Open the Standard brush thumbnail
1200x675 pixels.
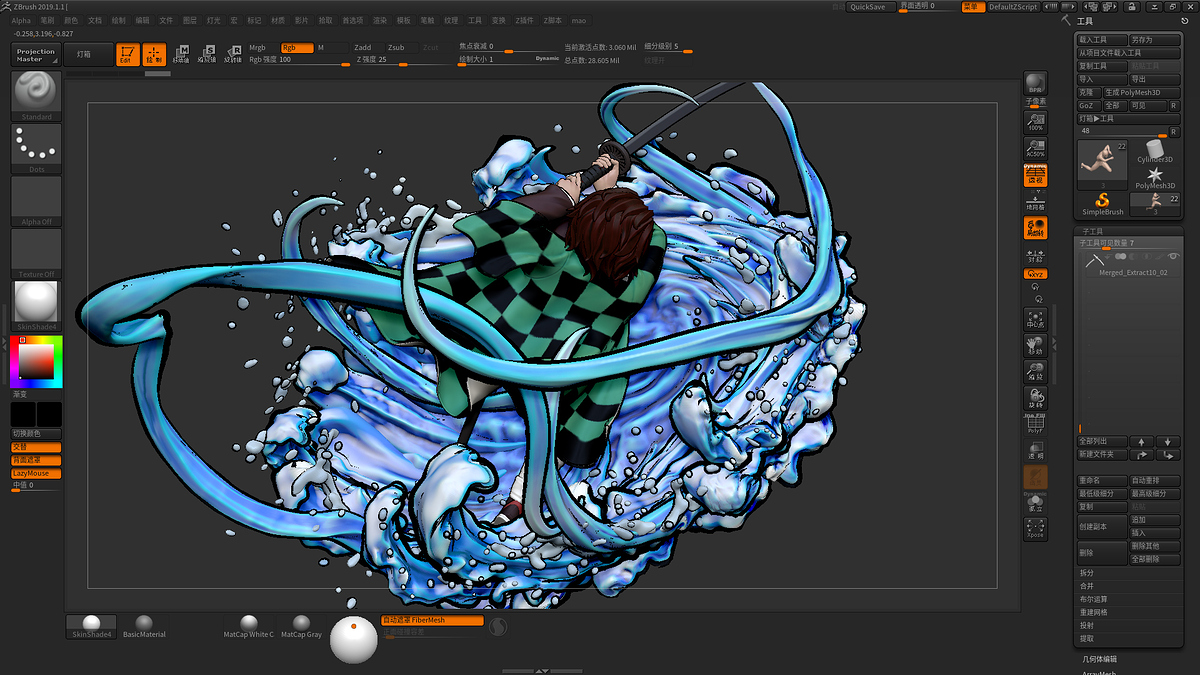36,96
